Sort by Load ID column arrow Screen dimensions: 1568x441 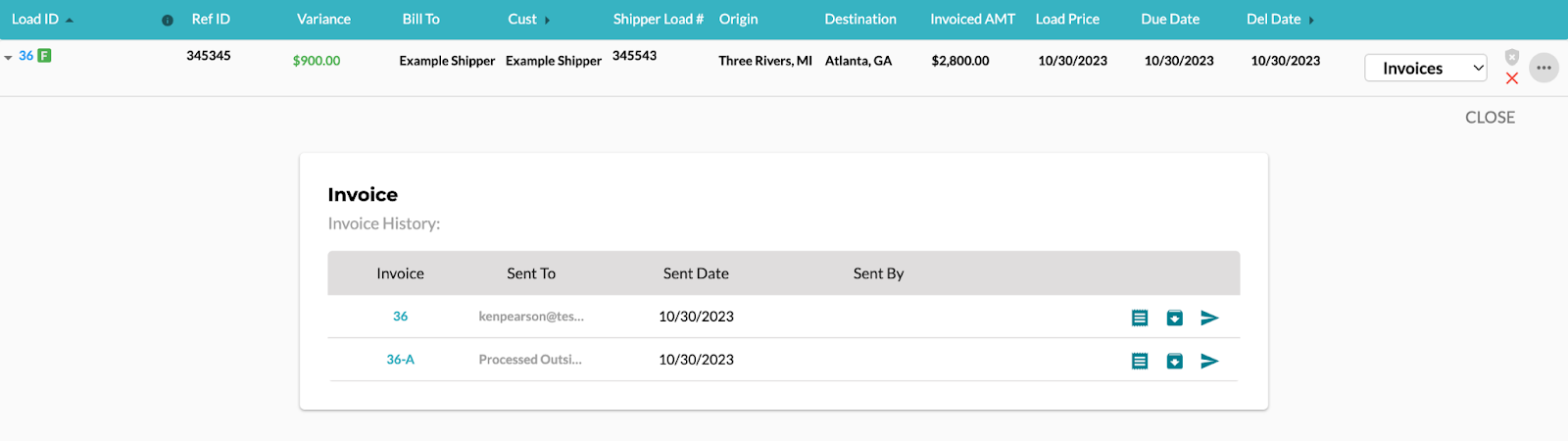tap(70, 21)
